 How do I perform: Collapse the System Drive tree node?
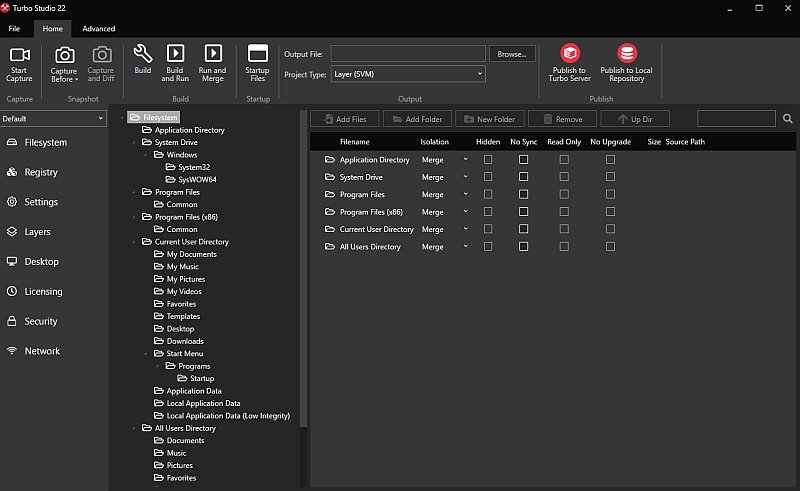tap(134, 142)
